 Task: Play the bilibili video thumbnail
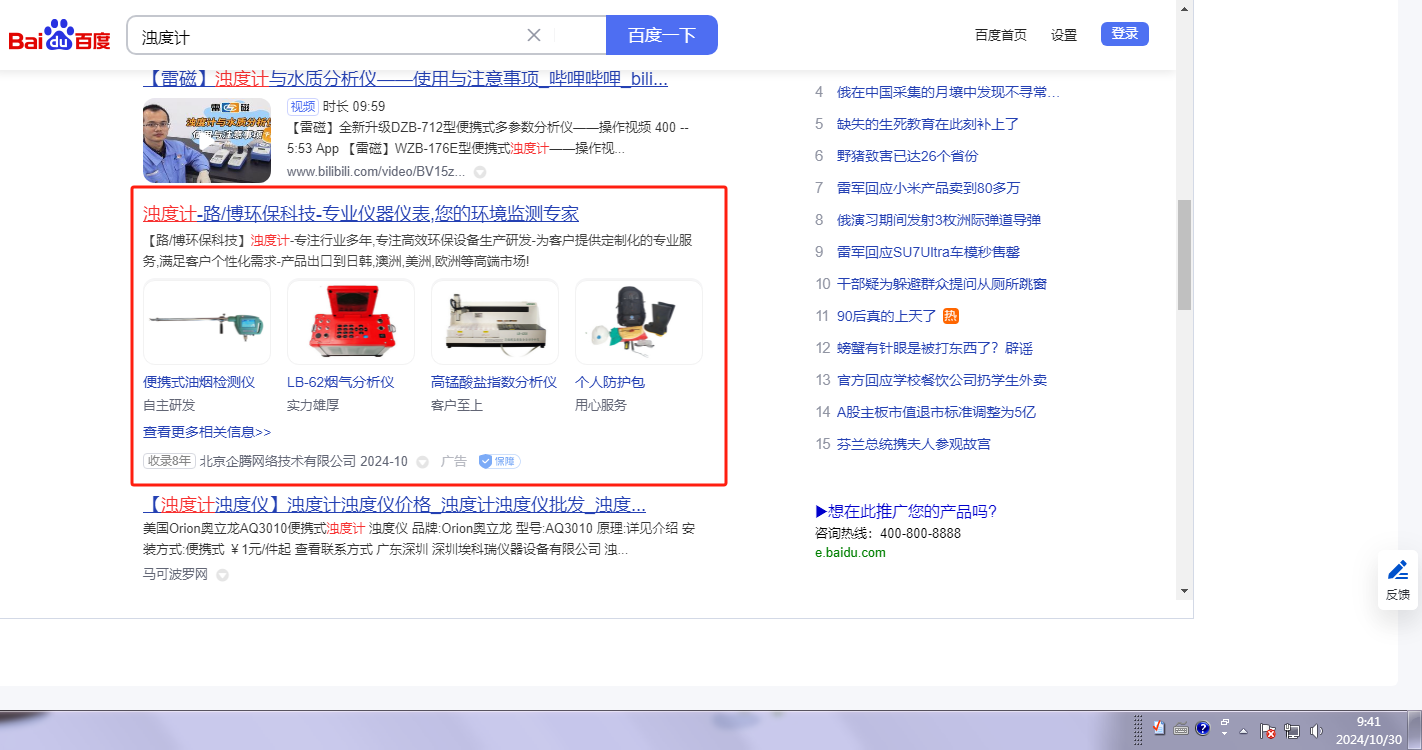click(x=207, y=140)
